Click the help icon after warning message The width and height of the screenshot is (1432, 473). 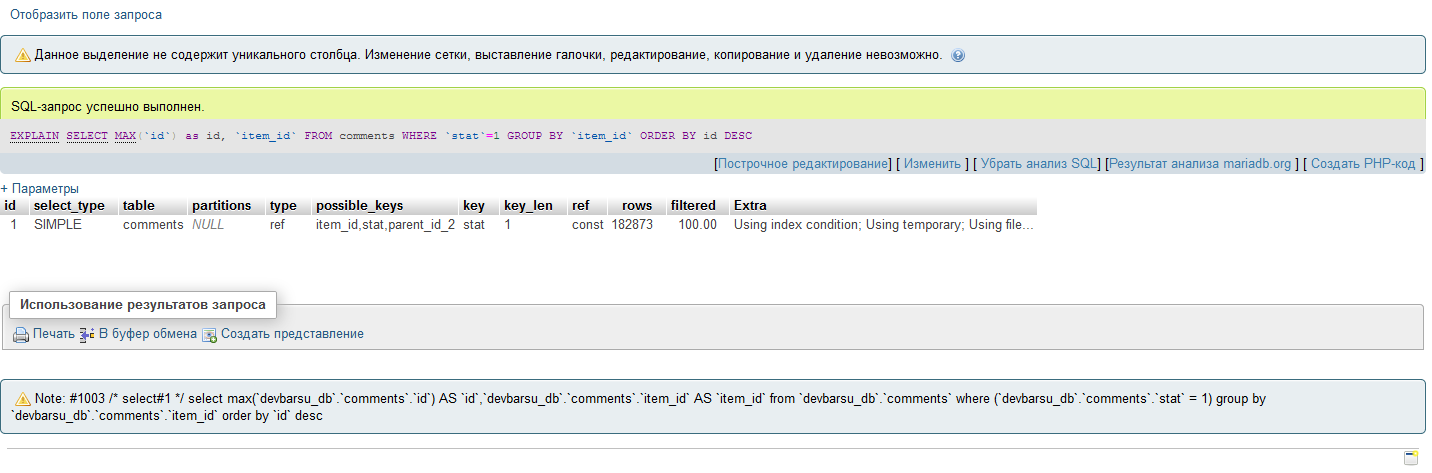point(958,56)
